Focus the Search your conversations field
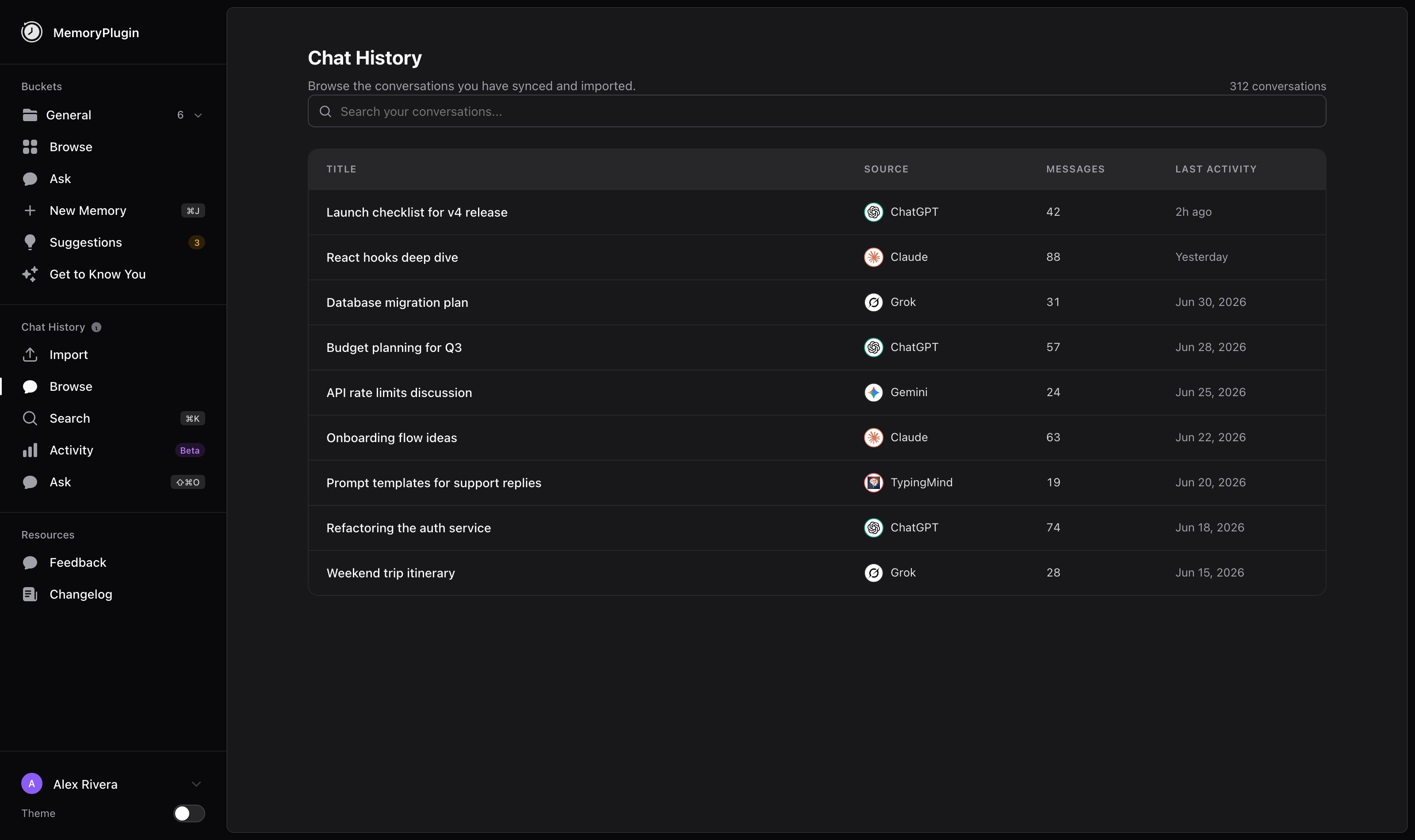1415x840 pixels. coord(817,111)
